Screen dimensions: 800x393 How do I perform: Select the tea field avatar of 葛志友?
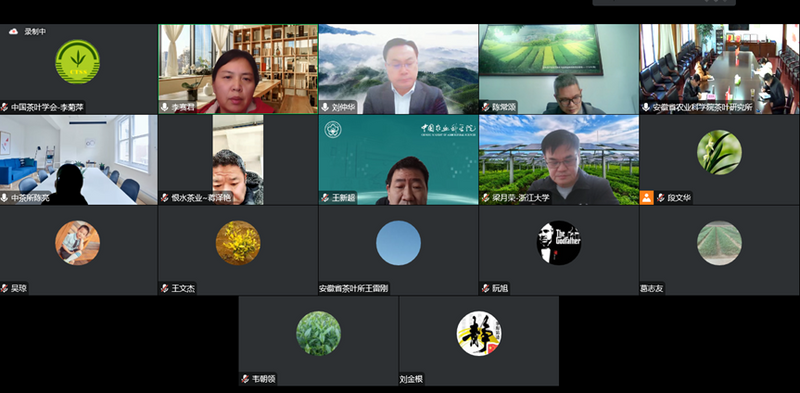tap(719, 243)
